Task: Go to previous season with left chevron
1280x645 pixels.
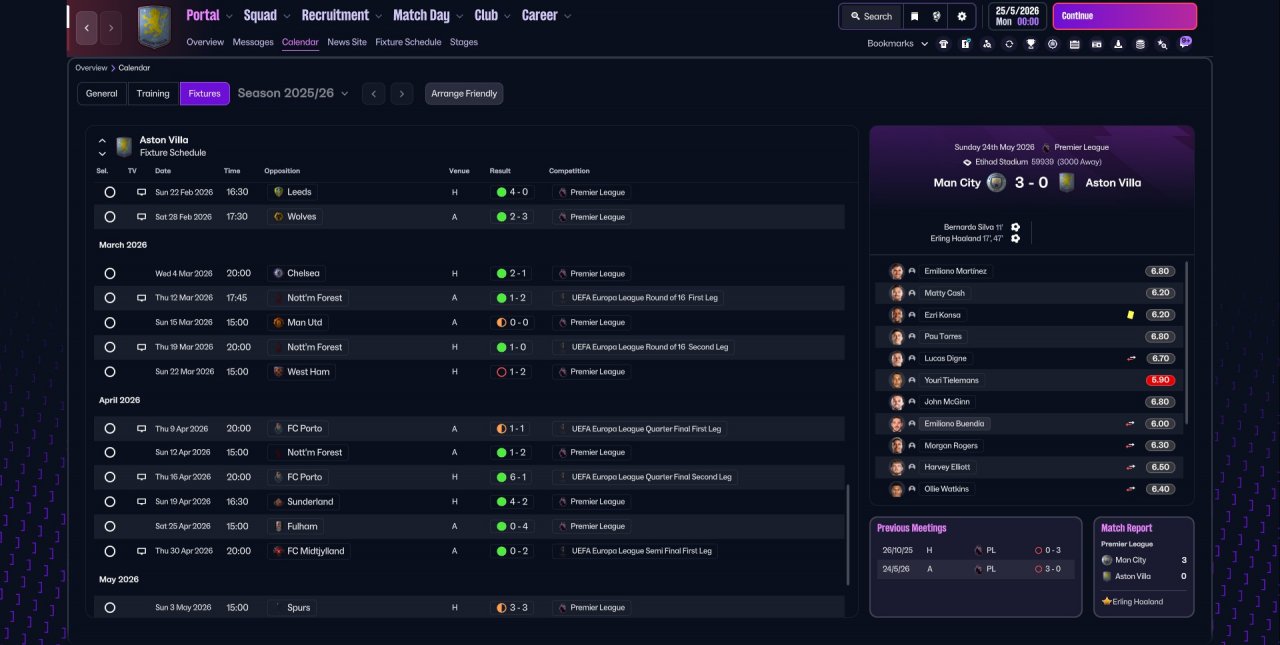Action: coord(373,94)
